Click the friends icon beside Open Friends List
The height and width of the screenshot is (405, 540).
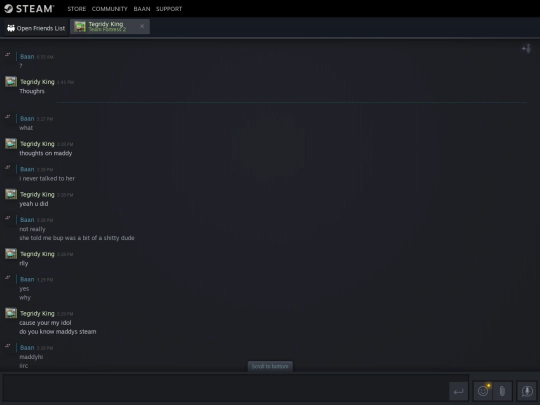click(11, 28)
